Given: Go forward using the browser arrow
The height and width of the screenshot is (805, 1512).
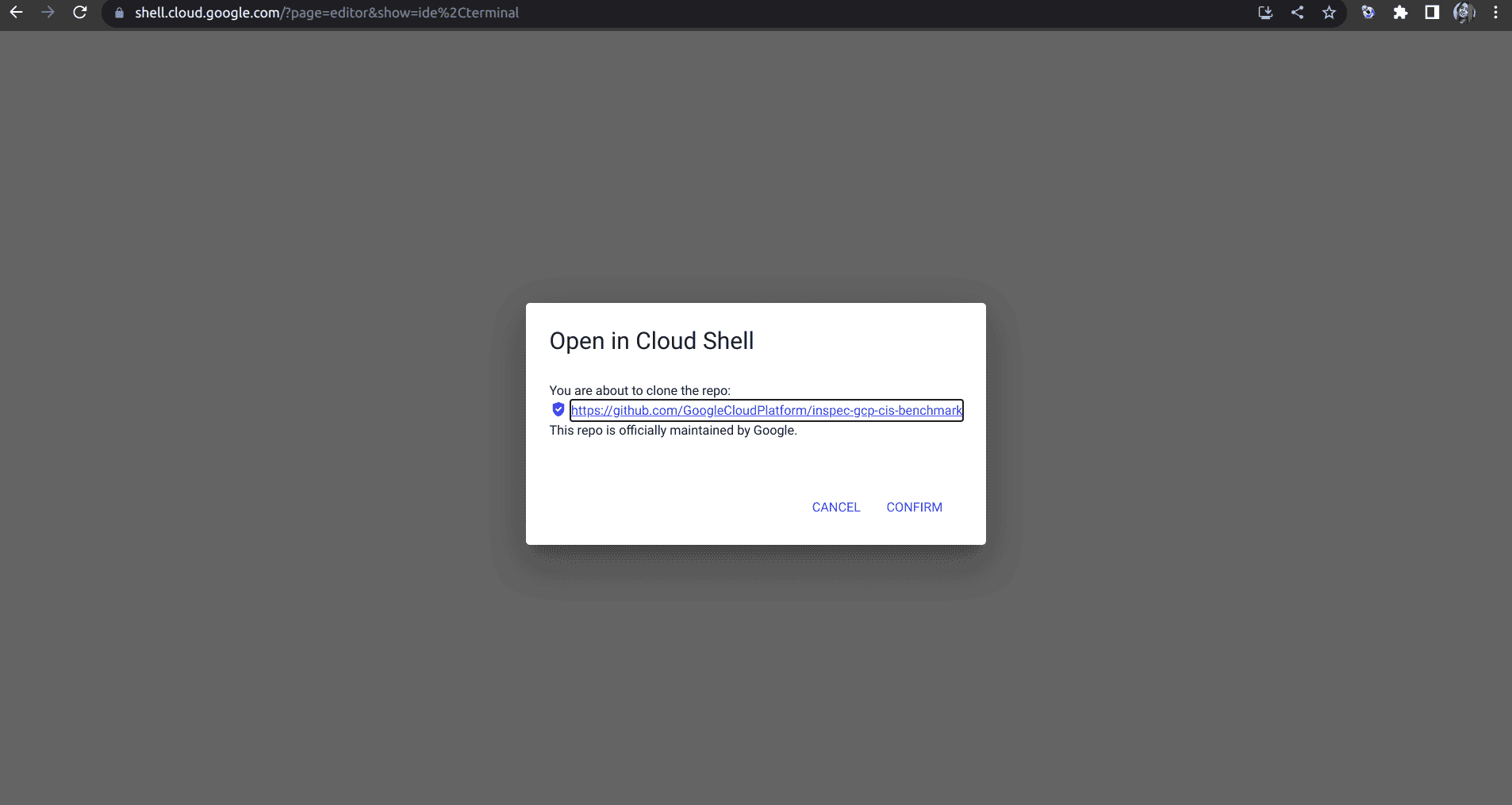Looking at the screenshot, I should pyautogui.click(x=48, y=13).
